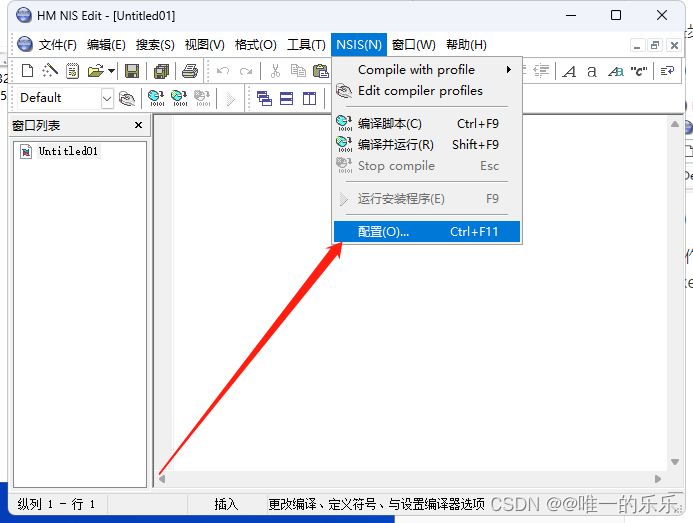
Task: Open the 搜索(S) menu
Action: click(155, 45)
